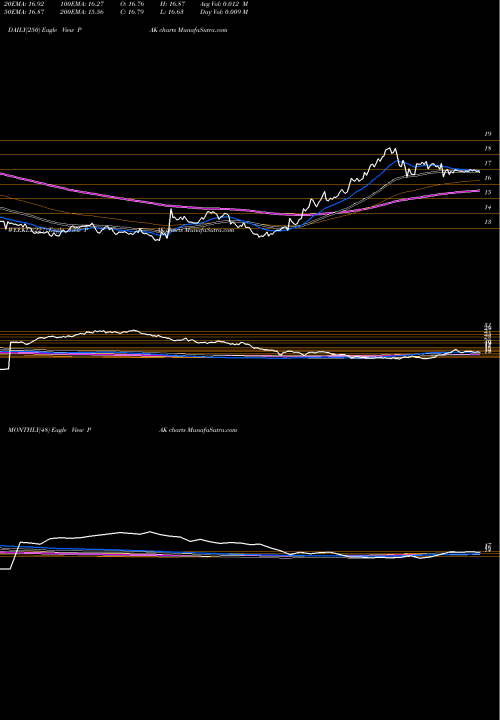Click the 17 price label on daily chart
This screenshot has height=720, width=500.
tap(488, 163)
